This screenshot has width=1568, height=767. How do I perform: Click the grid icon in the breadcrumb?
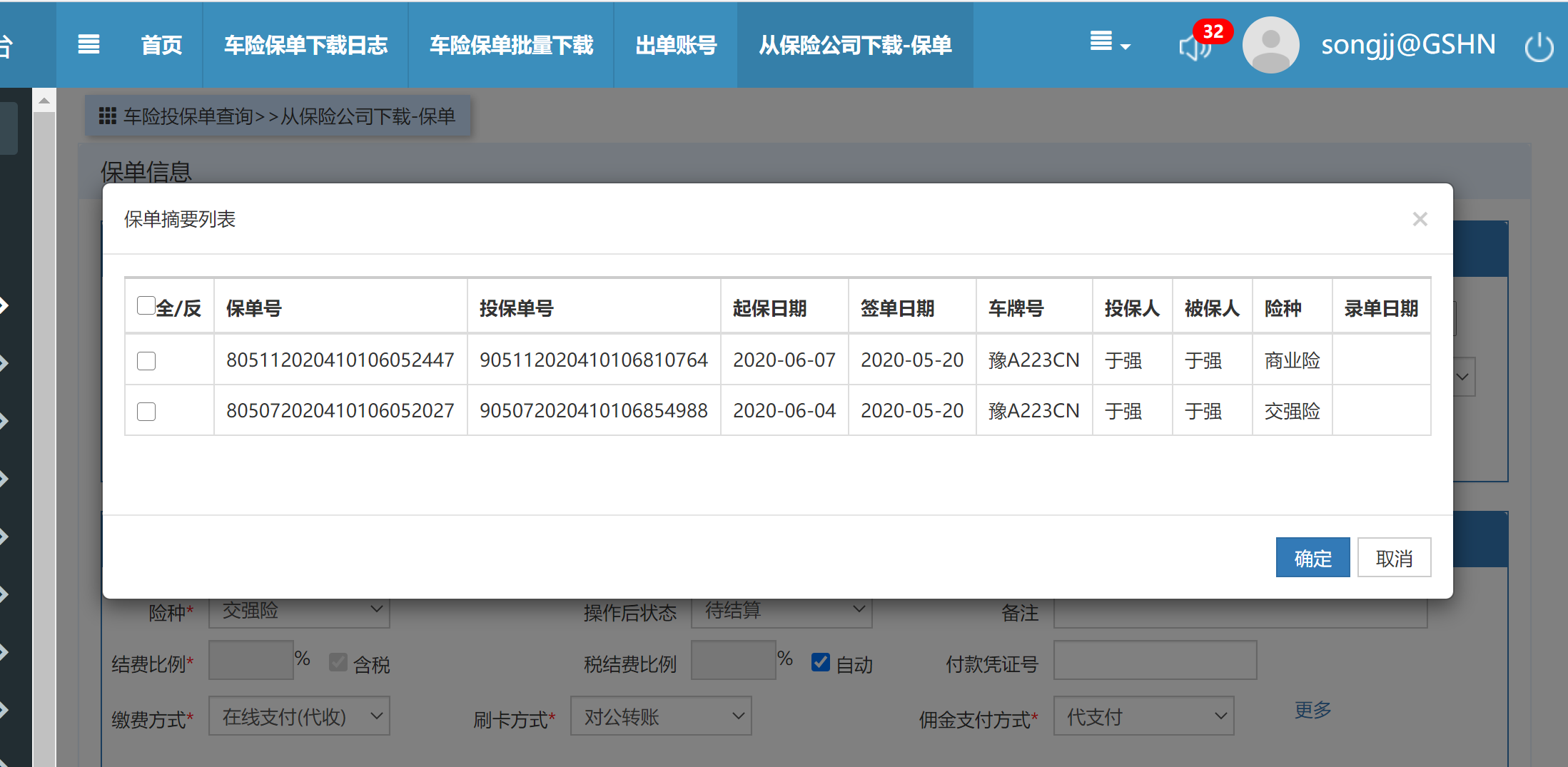point(107,116)
